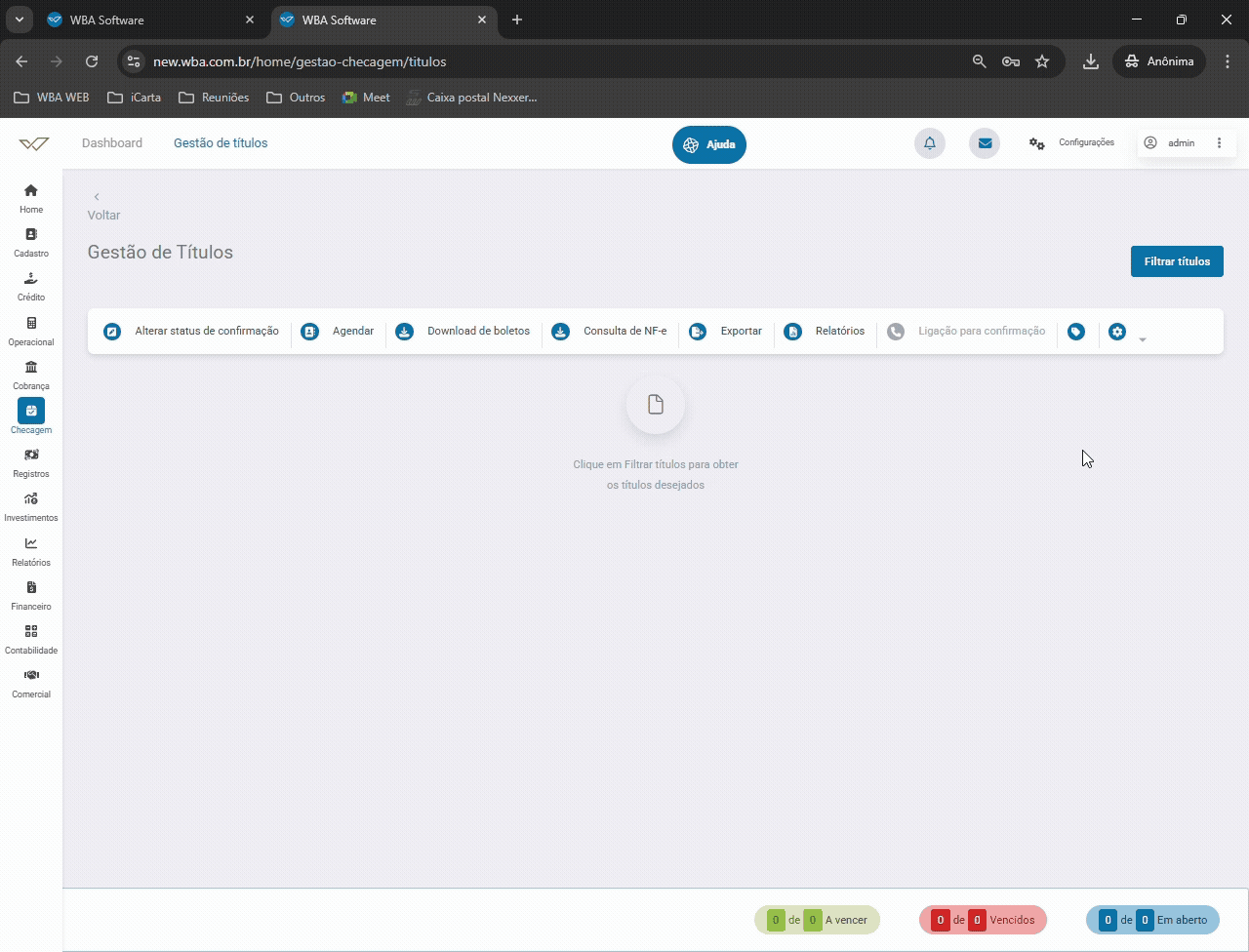This screenshot has height=952, width=1249.
Task: Click the A vencer counter badge
Action: [x=818, y=920]
